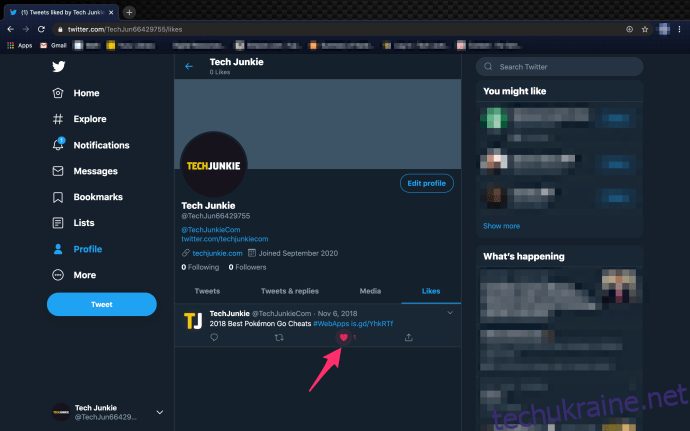Screen dimensions: 690x431
Task: Click Show more under You might like
Action: (501, 226)
